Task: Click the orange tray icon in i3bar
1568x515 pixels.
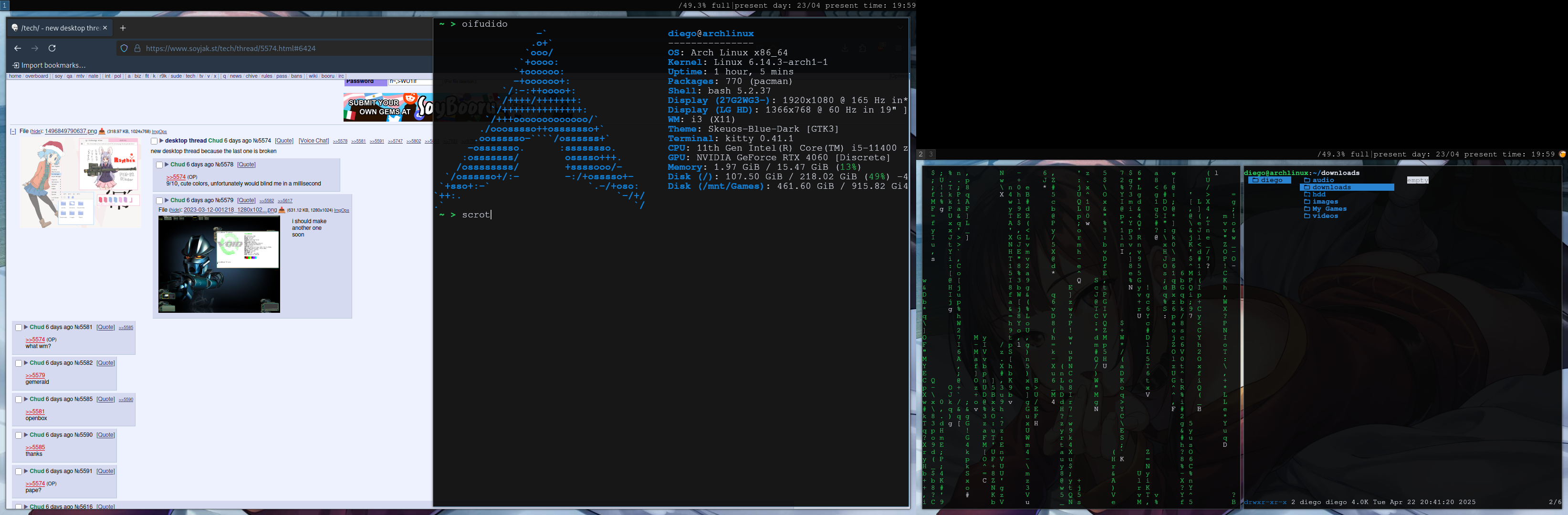Action: point(1562,154)
